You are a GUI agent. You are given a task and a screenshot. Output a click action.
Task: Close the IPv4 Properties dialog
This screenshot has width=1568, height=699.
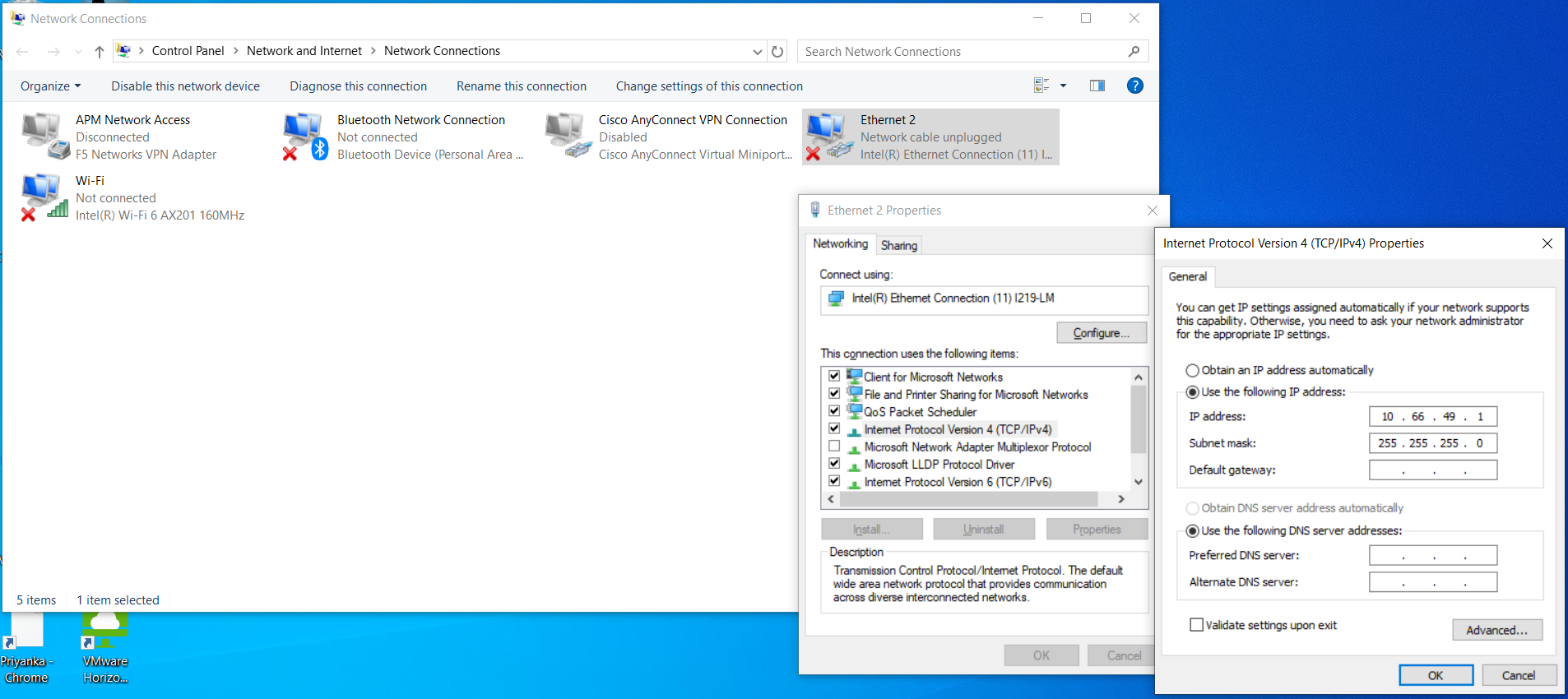[x=1547, y=243]
